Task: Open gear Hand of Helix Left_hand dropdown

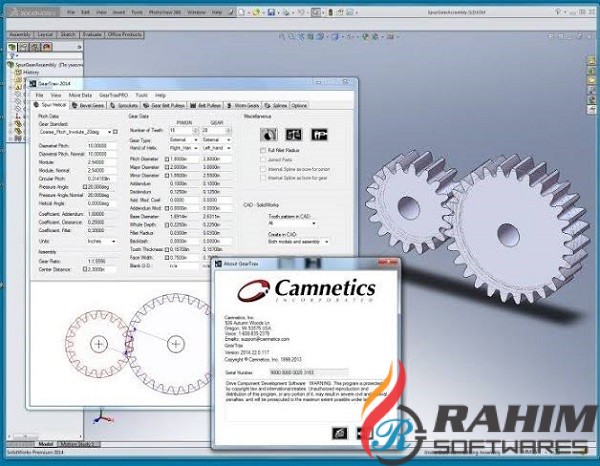Action: click(217, 148)
